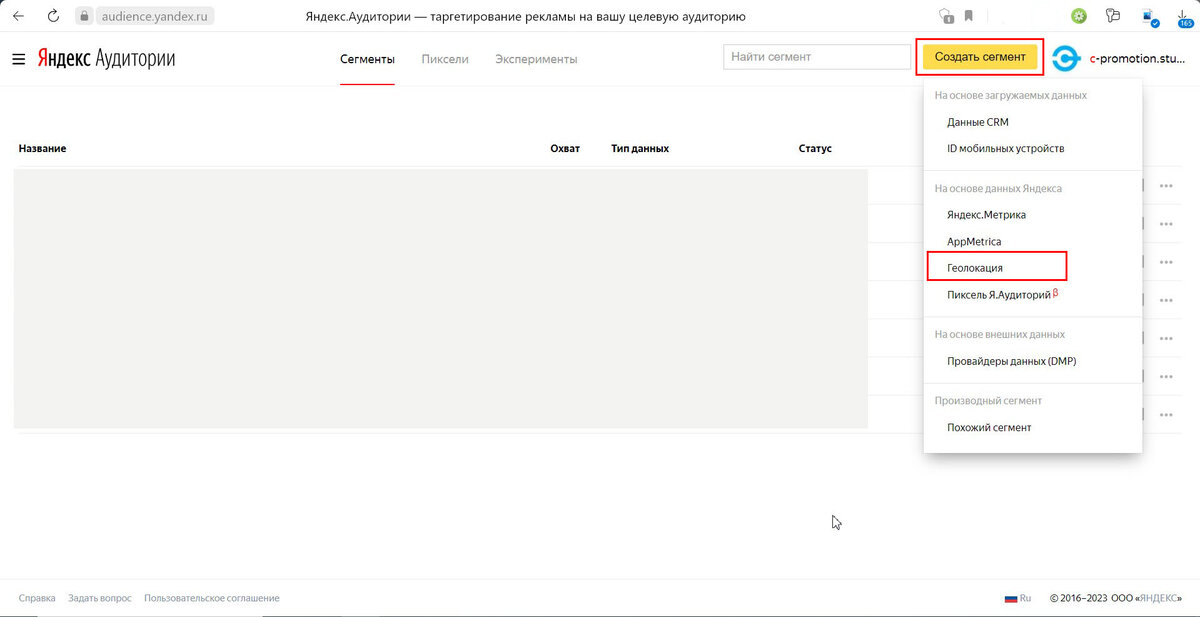Click the Охват column header
The width and height of the screenshot is (1200, 617).
coord(565,148)
